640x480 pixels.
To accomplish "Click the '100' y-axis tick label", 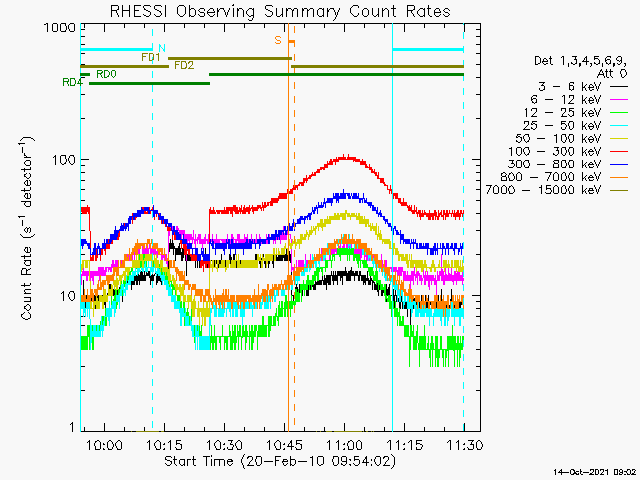I will click(x=64, y=160).
